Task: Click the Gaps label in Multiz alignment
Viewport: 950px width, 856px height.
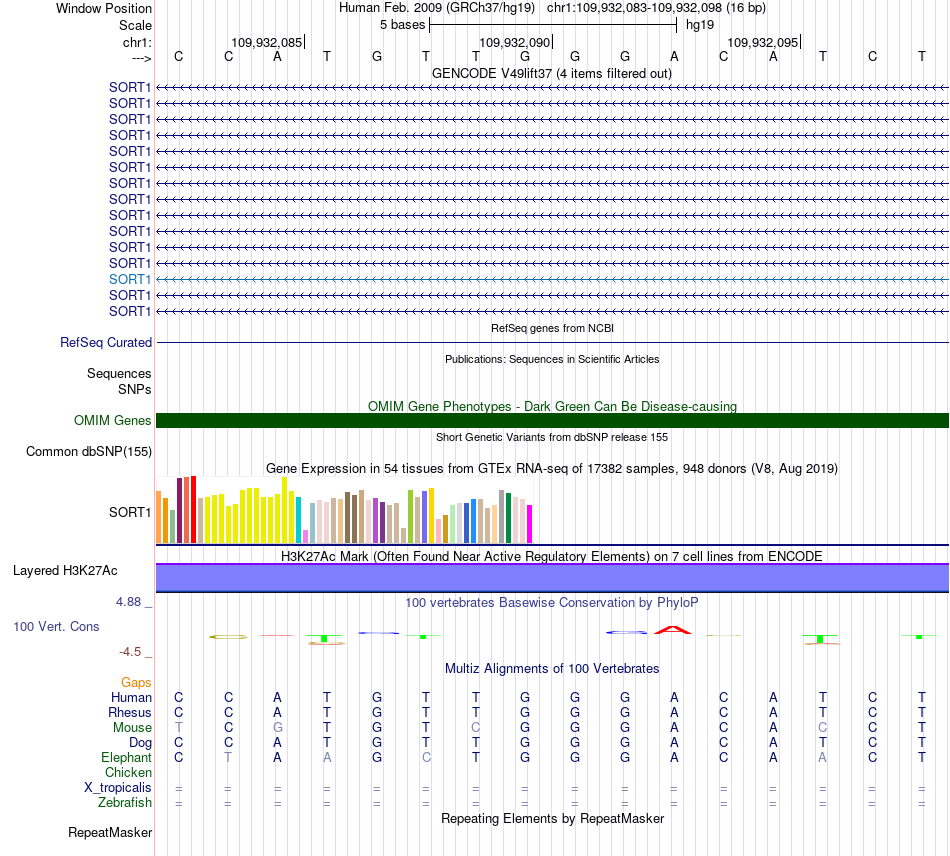Action: (136, 683)
